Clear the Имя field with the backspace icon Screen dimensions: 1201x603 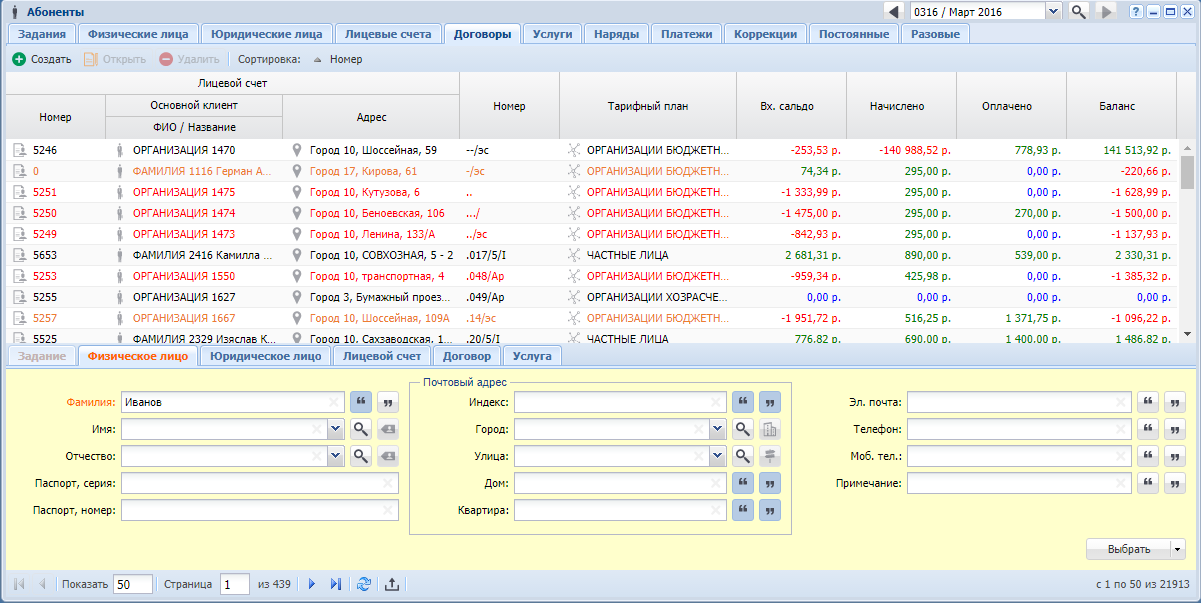click(387, 429)
